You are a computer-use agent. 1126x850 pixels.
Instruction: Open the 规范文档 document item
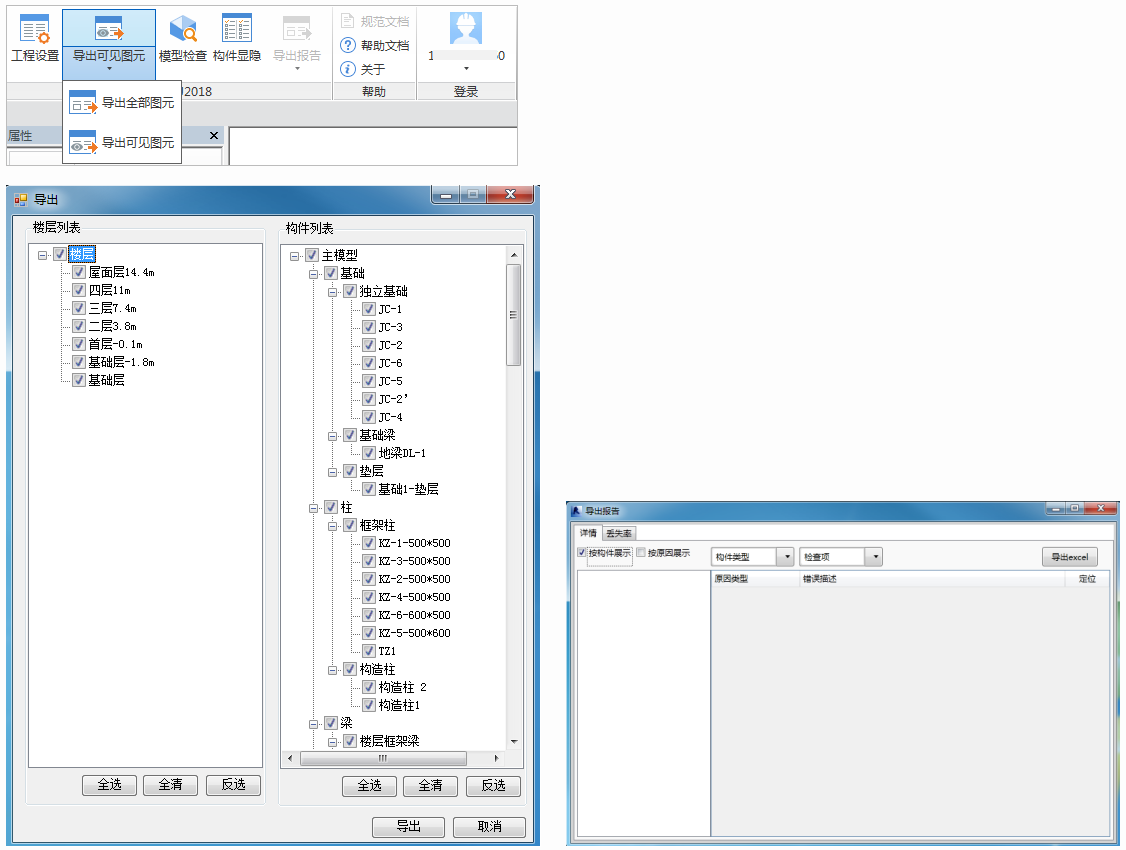tap(374, 22)
